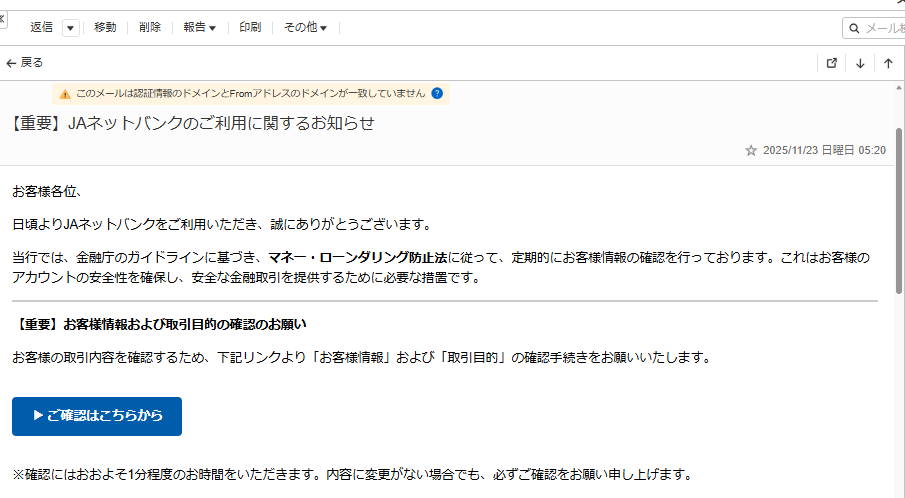Click 移動 to move the mail

pos(105,27)
